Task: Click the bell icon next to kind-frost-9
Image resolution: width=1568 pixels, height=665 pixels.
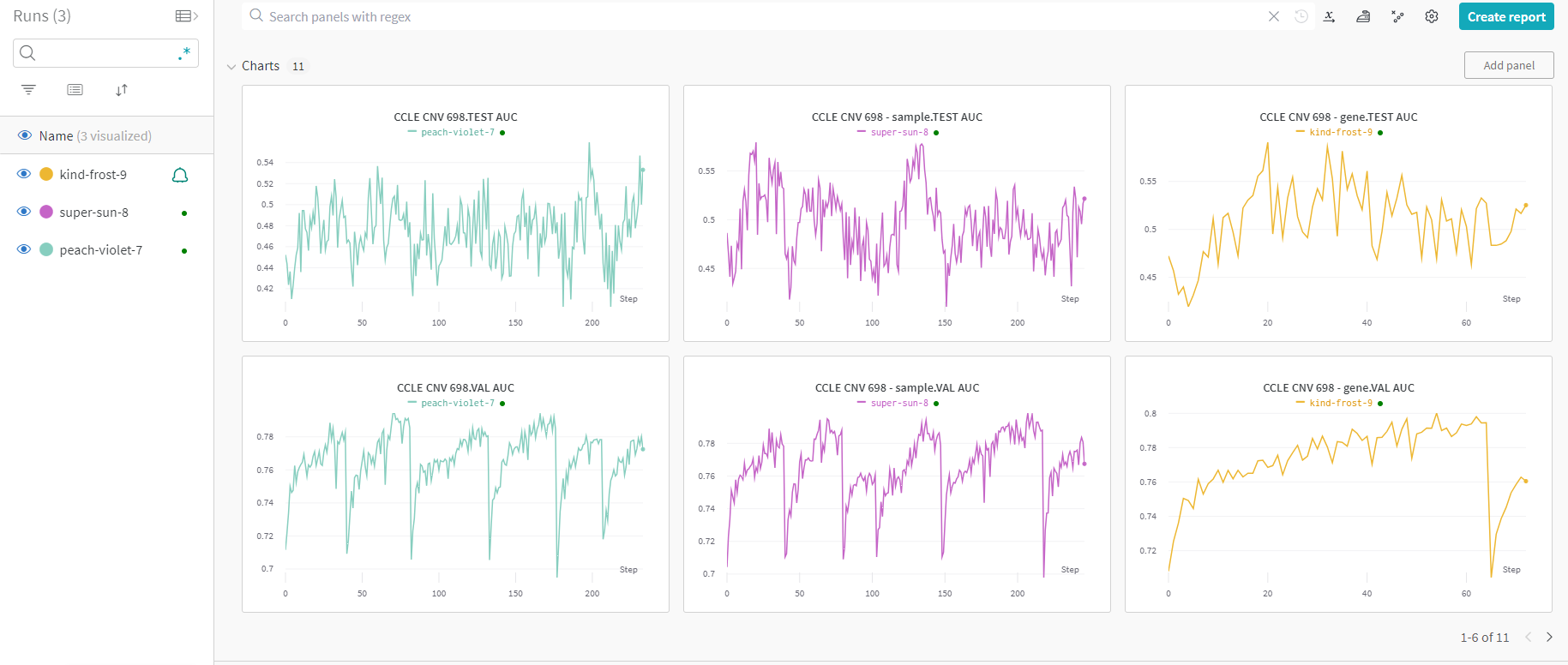Action: tap(180, 175)
